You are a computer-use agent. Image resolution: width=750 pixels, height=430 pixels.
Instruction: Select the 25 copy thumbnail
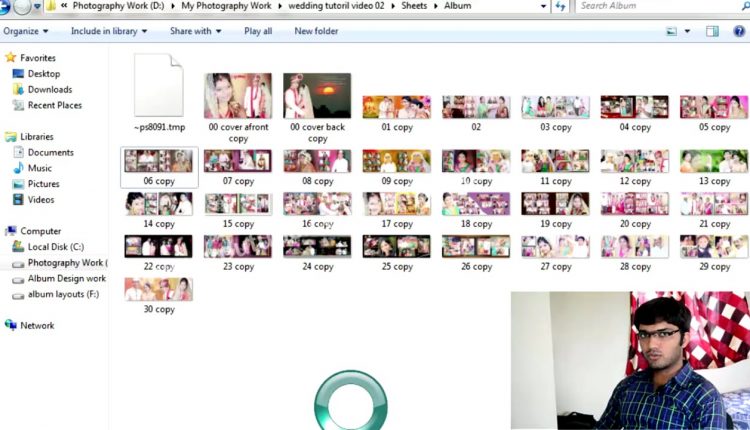tap(397, 246)
